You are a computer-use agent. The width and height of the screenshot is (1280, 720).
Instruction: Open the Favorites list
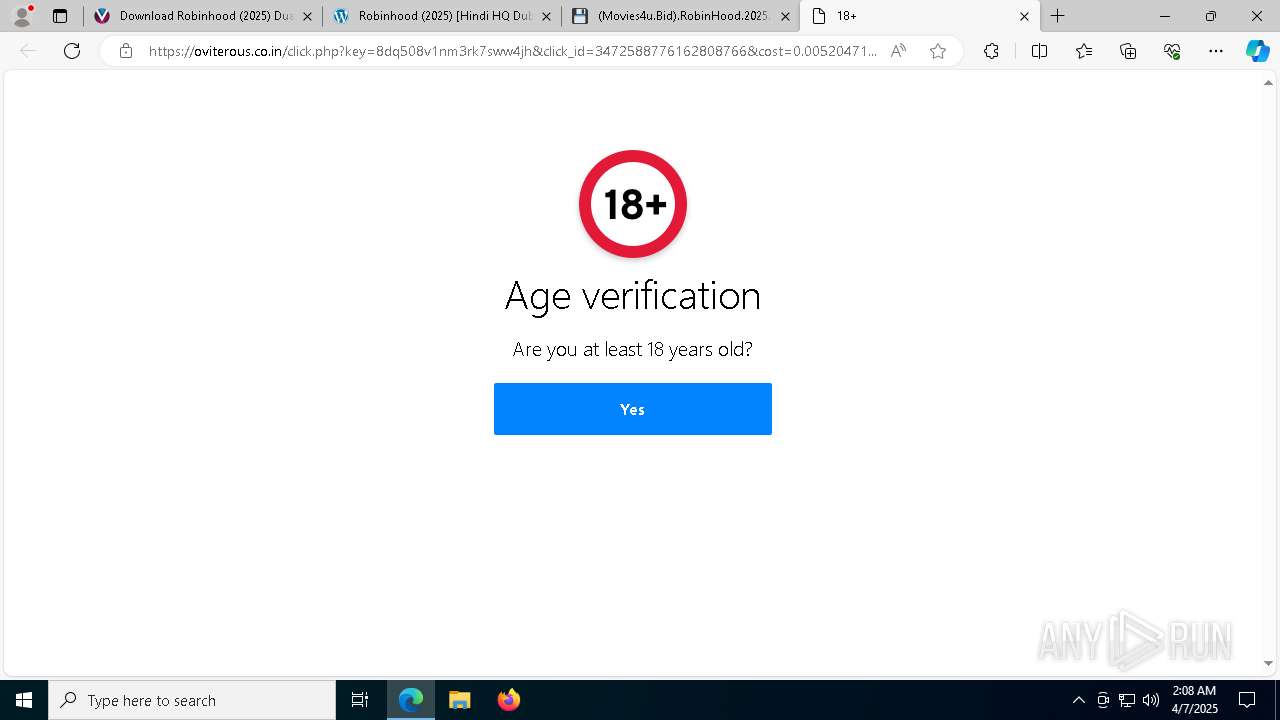1084,51
